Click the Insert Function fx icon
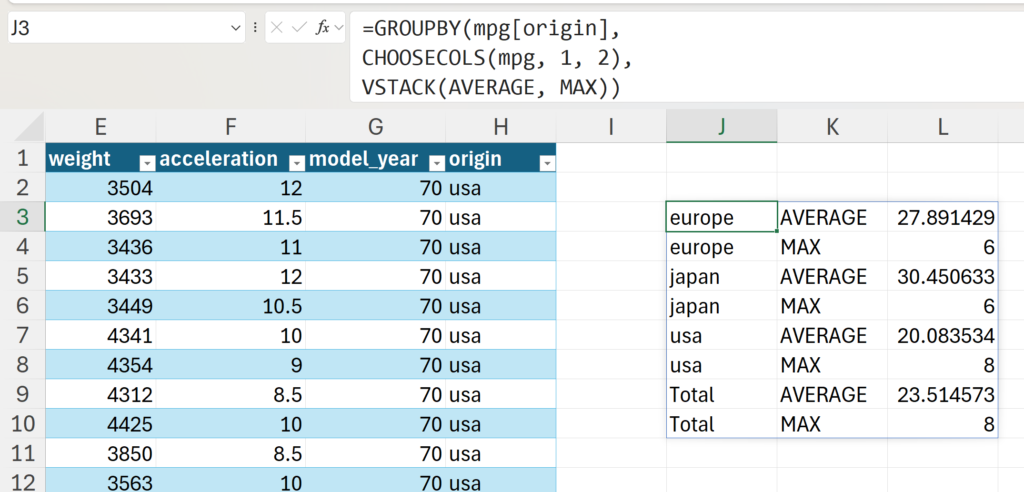 [x=324, y=28]
